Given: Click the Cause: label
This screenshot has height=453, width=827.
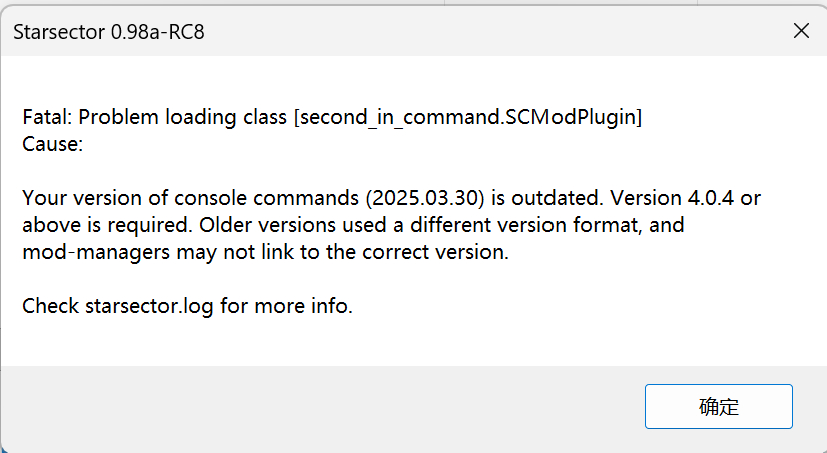Looking at the screenshot, I should tap(52, 144).
